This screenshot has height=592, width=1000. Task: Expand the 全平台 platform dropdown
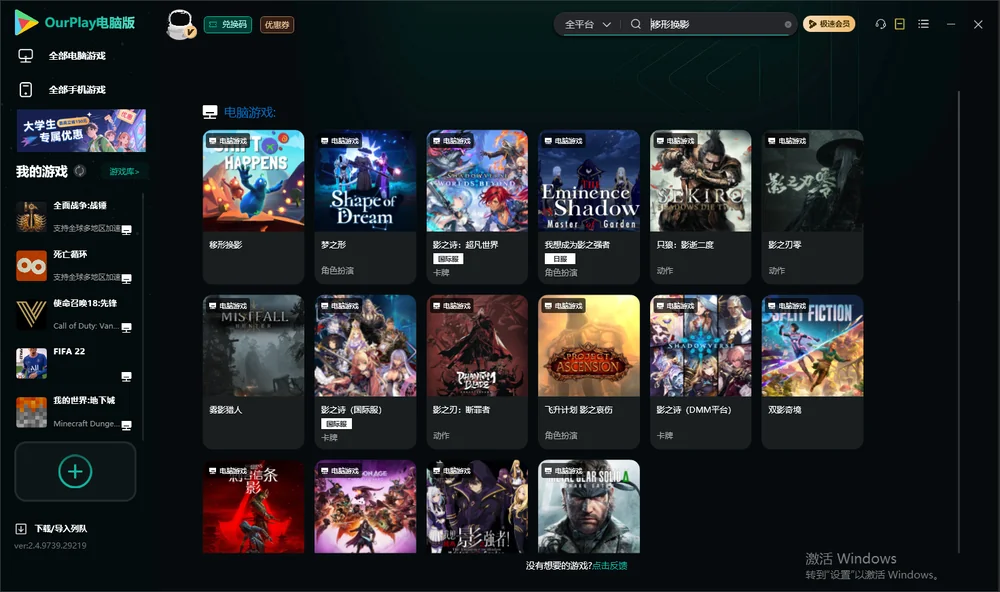point(588,24)
